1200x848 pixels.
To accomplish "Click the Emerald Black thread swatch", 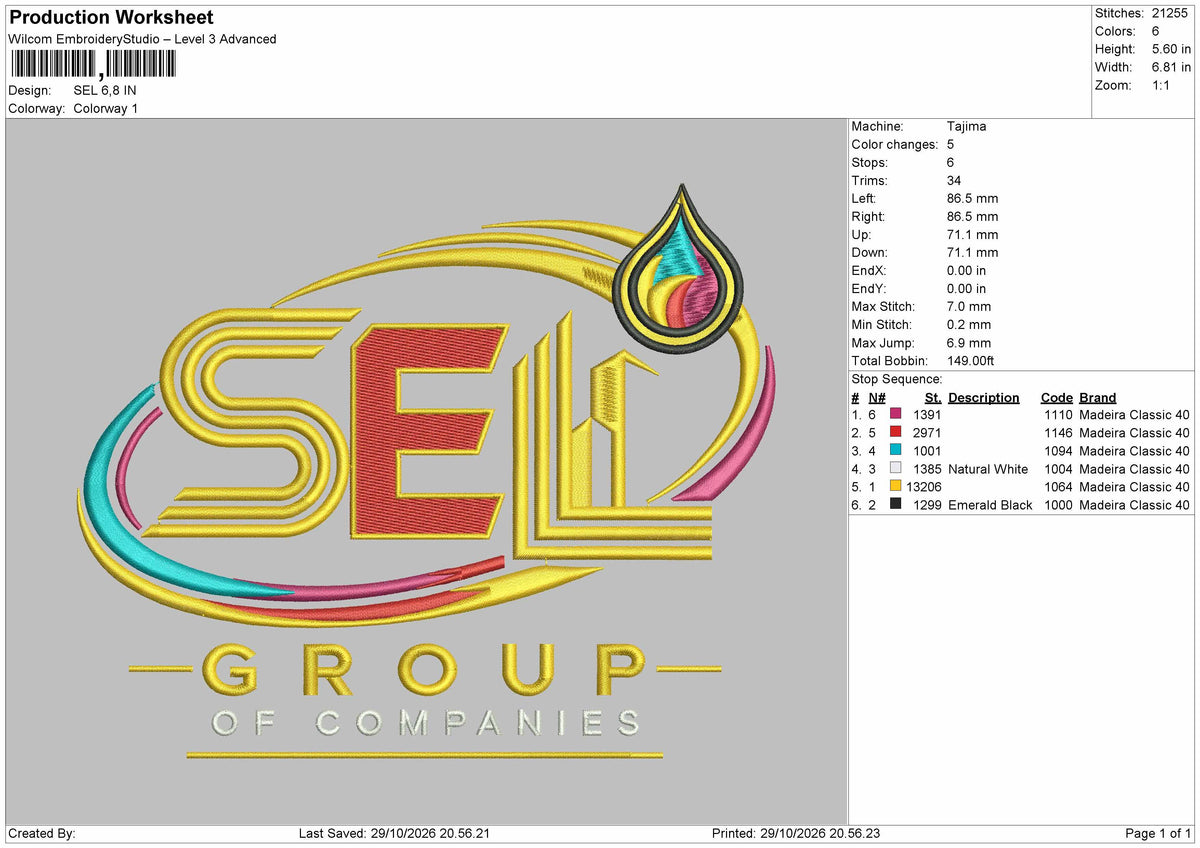I will [x=895, y=505].
